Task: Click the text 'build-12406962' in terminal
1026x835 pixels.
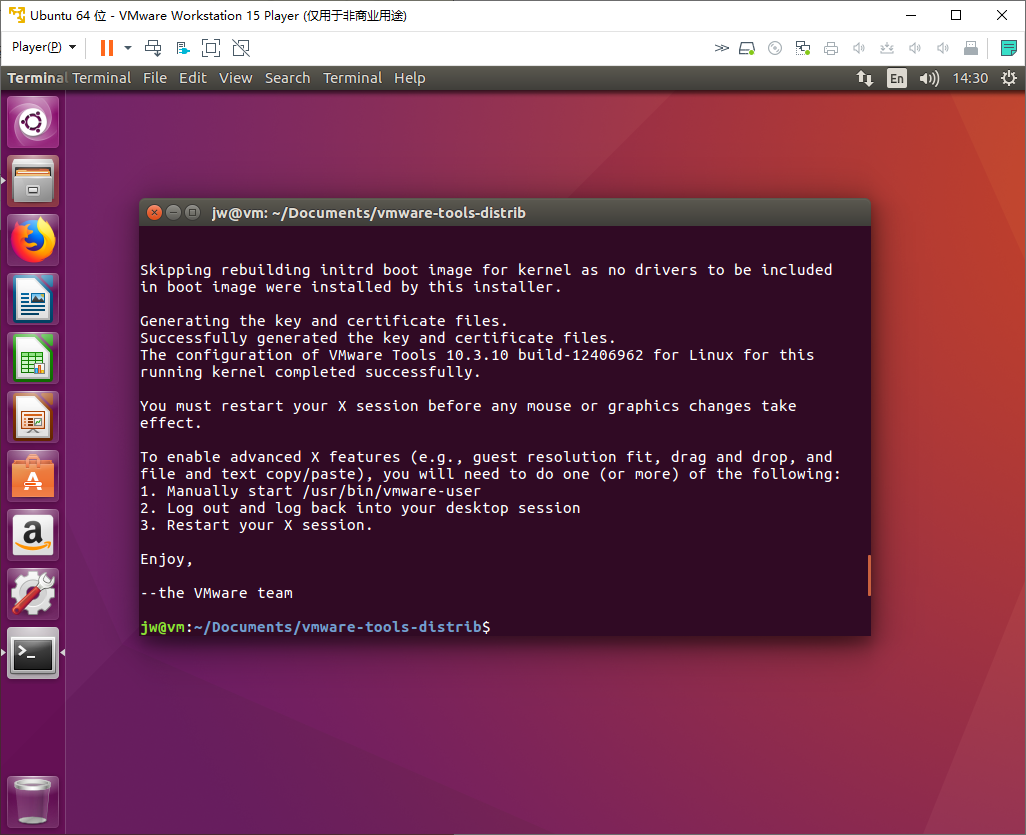Action: [x=580, y=355]
